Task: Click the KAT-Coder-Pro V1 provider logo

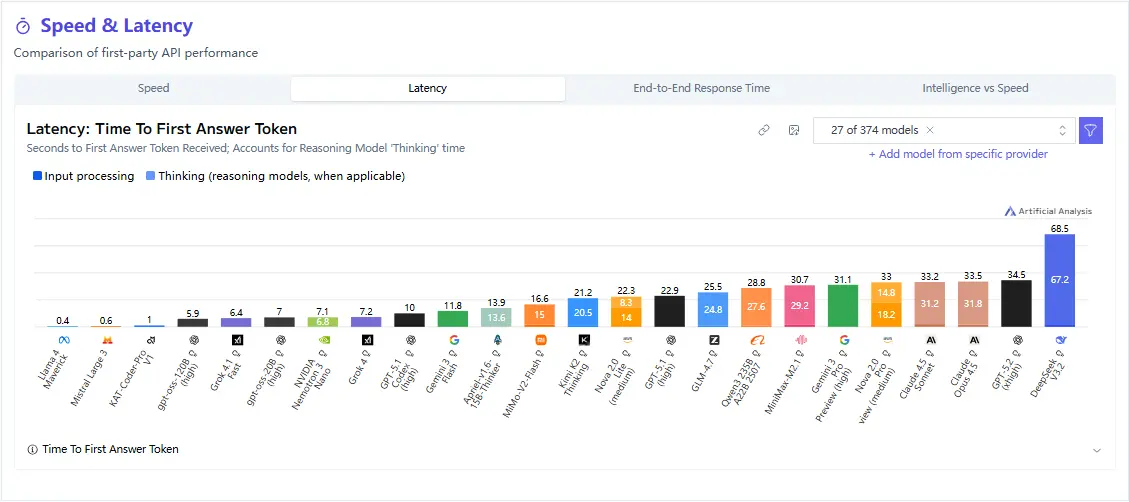Action: tap(149, 339)
